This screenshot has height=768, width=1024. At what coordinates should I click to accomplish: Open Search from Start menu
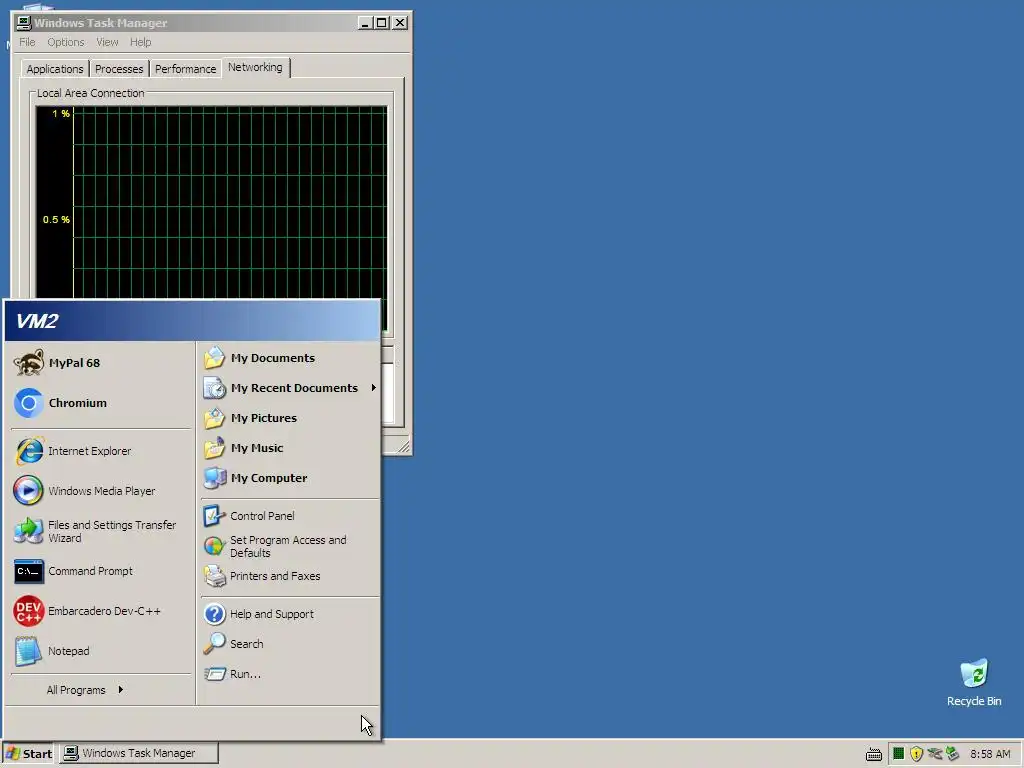tap(290, 644)
